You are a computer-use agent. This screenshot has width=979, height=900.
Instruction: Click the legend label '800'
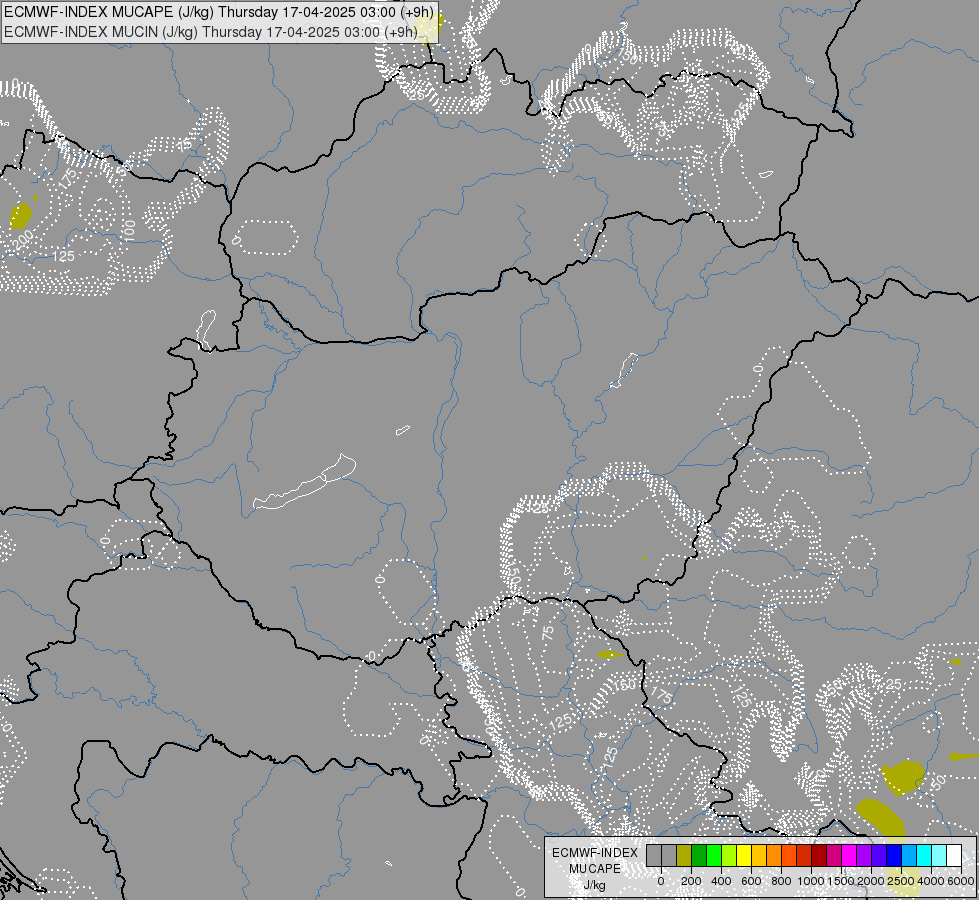[x=781, y=881]
